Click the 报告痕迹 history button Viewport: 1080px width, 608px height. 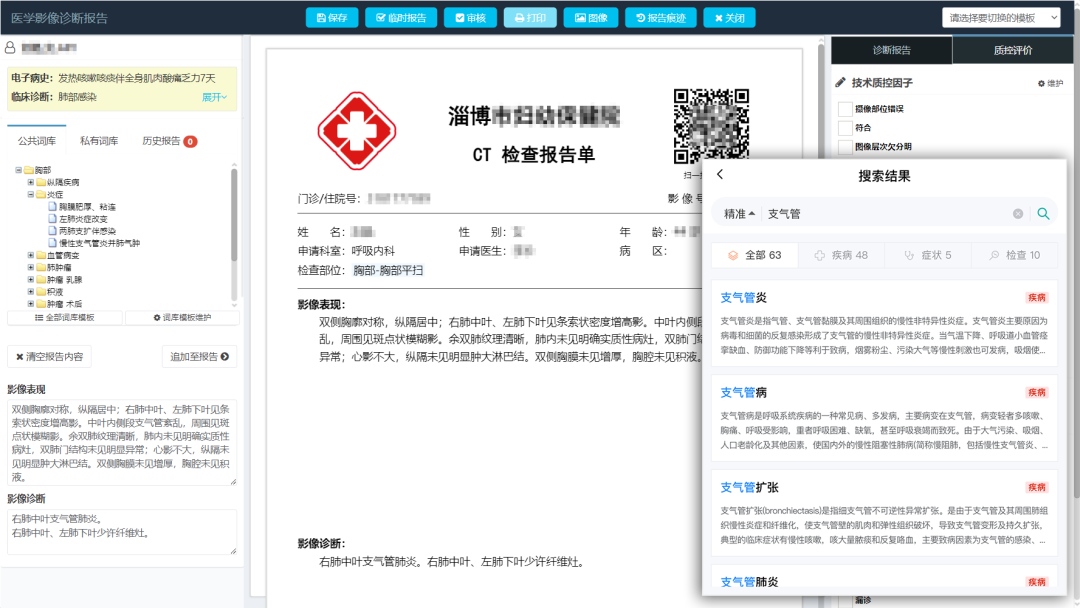pos(660,18)
